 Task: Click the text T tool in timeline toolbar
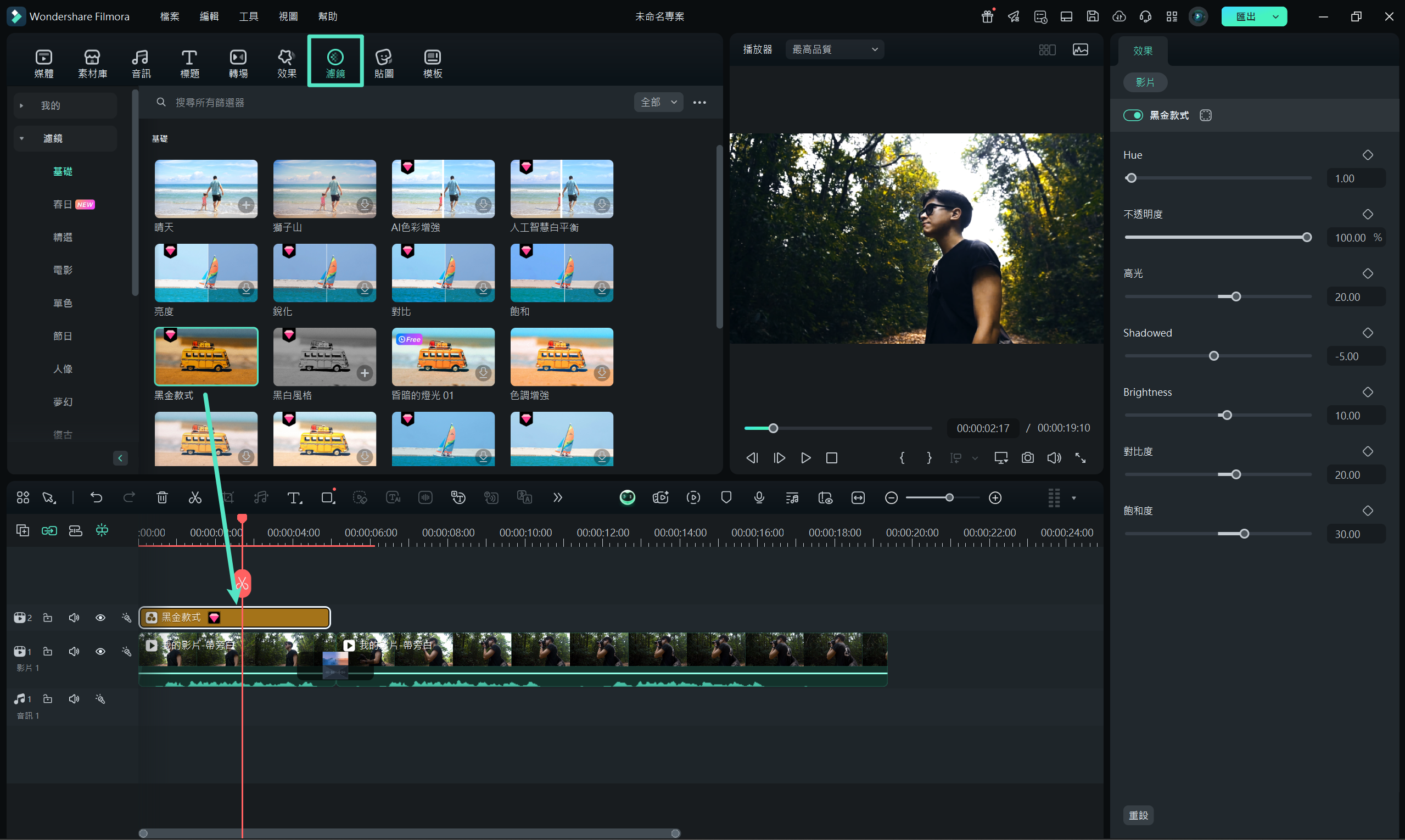(294, 497)
